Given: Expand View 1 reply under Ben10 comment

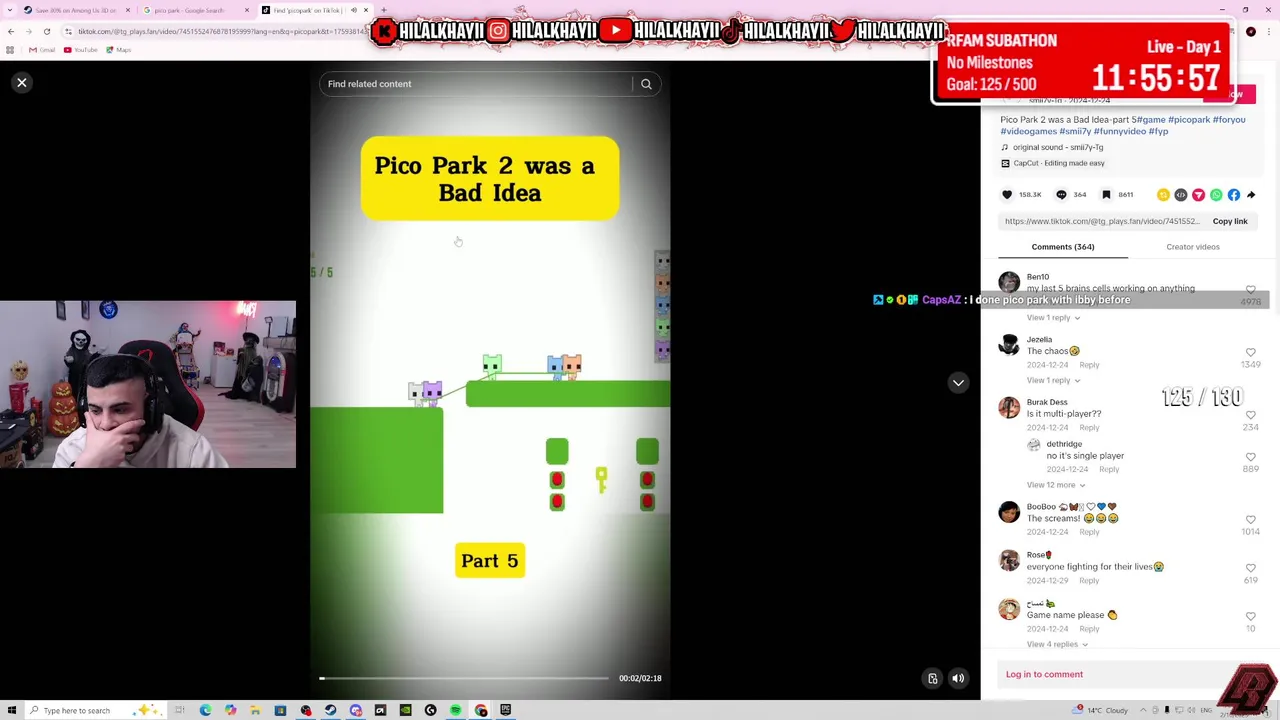Looking at the screenshot, I should click(1053, 318).
